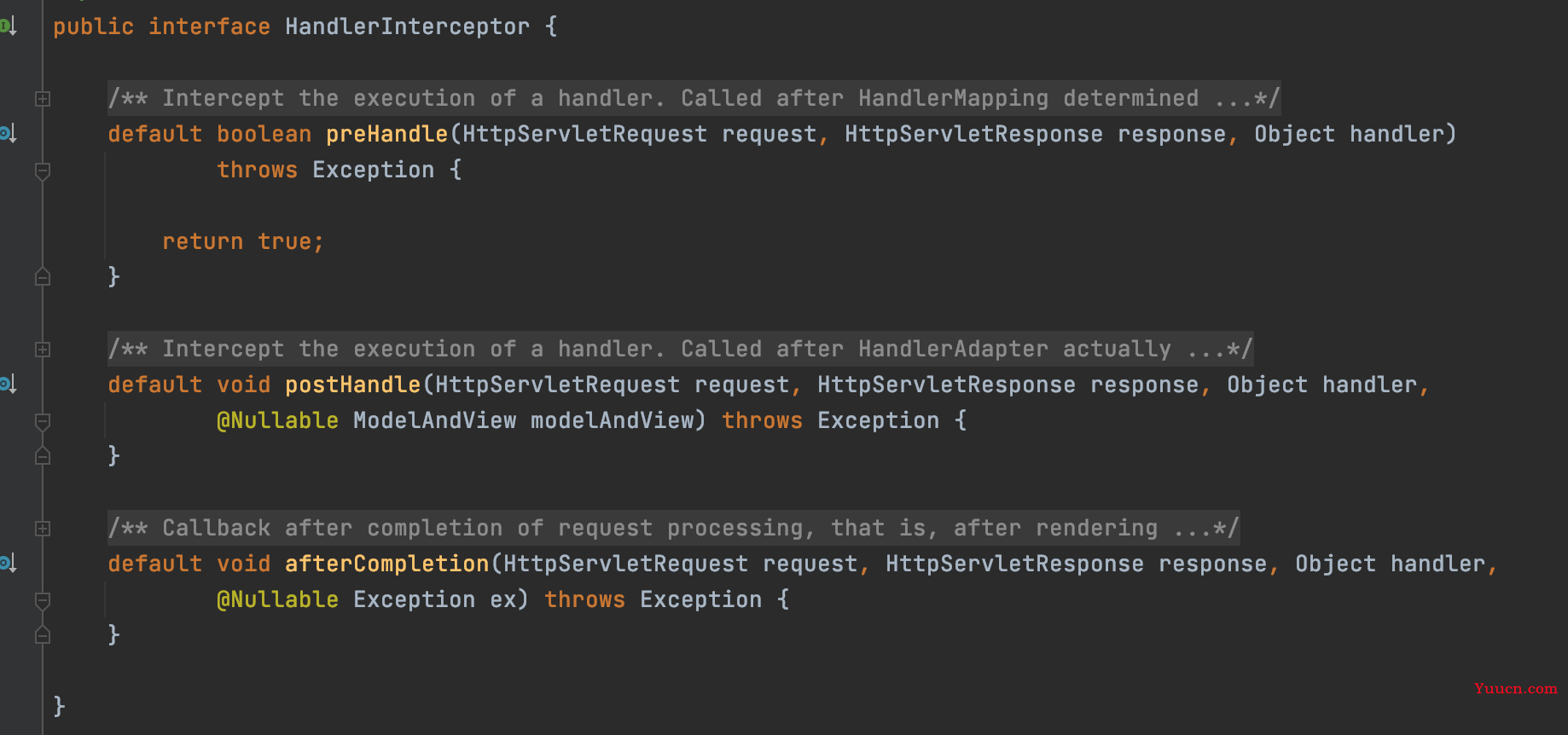Screen dimensions: 1568x735
Task: Expand the collapsed comment mentioning HandlerAdapter
Action: pos(43,350)
